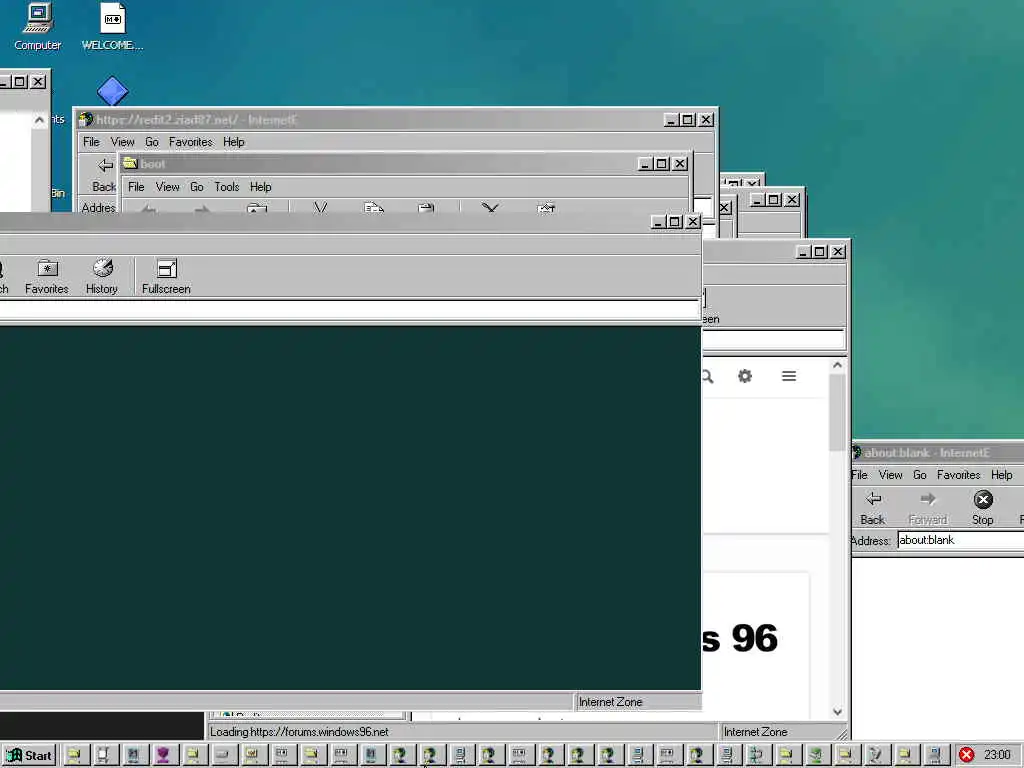Click 'Internet Zone' in the back browser status bar

pyautogui.click(x=756, y=732)
